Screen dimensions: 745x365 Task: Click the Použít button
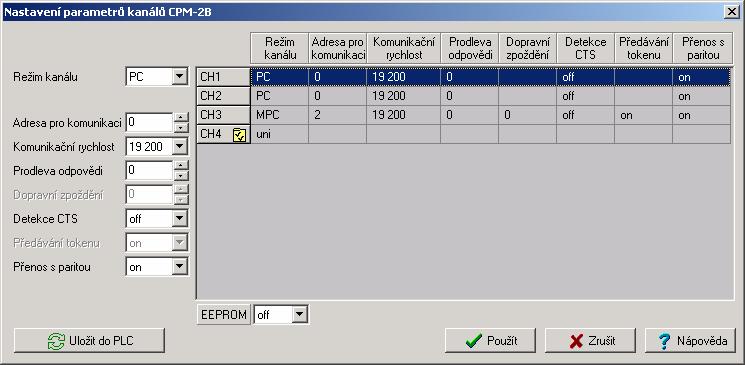(490, 341)
